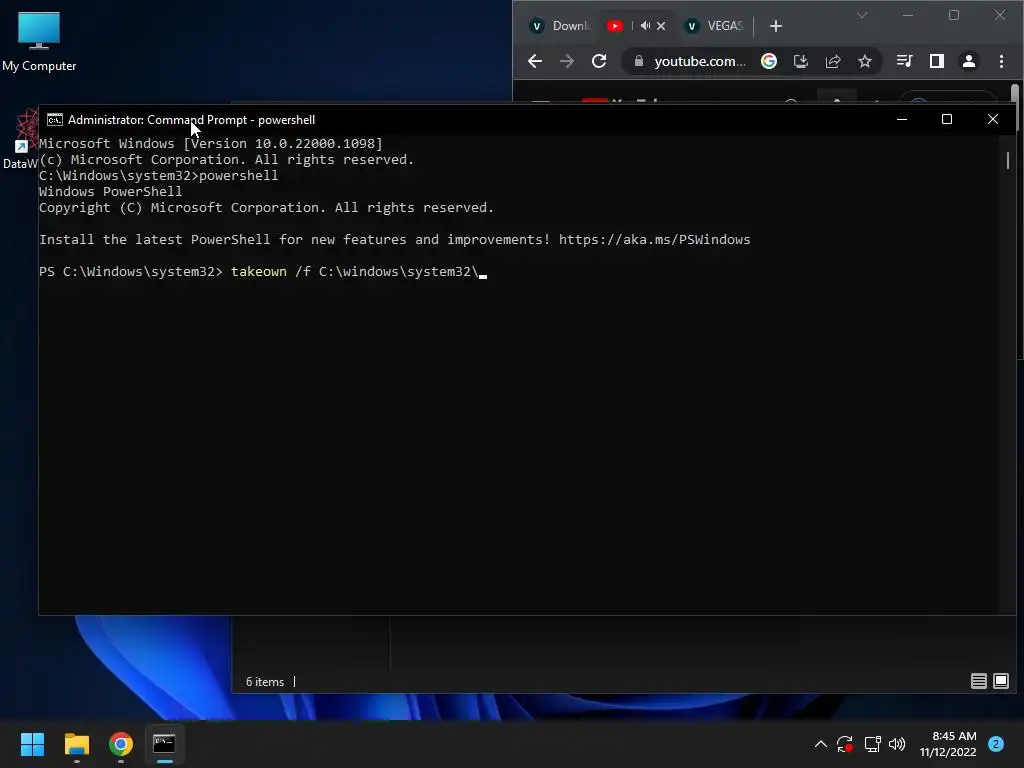Go forward in the Chrome browser
The image size is (1024, 768).
[x=567, y=61]
